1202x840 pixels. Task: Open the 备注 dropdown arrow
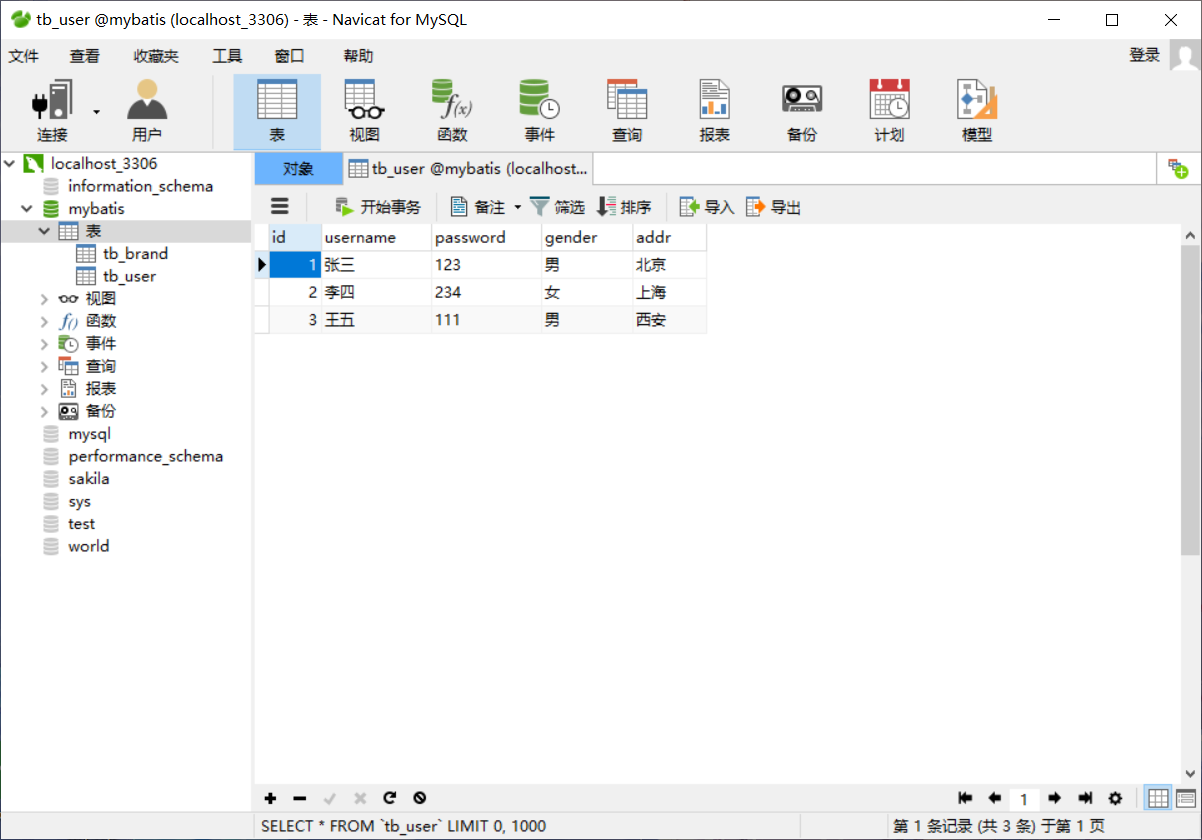point(518,207)
